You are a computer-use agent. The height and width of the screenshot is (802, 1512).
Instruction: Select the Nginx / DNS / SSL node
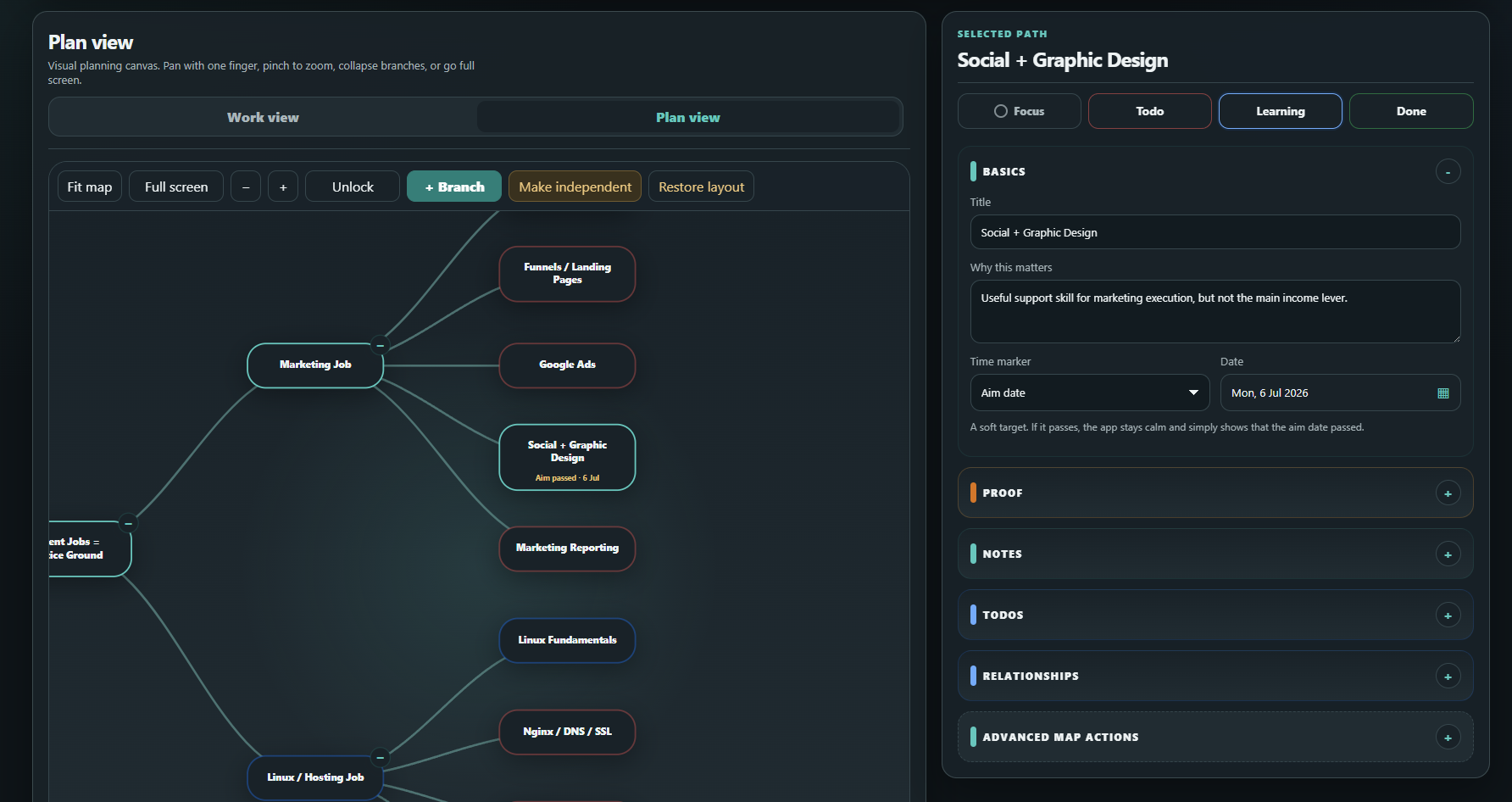coord(567,732)
